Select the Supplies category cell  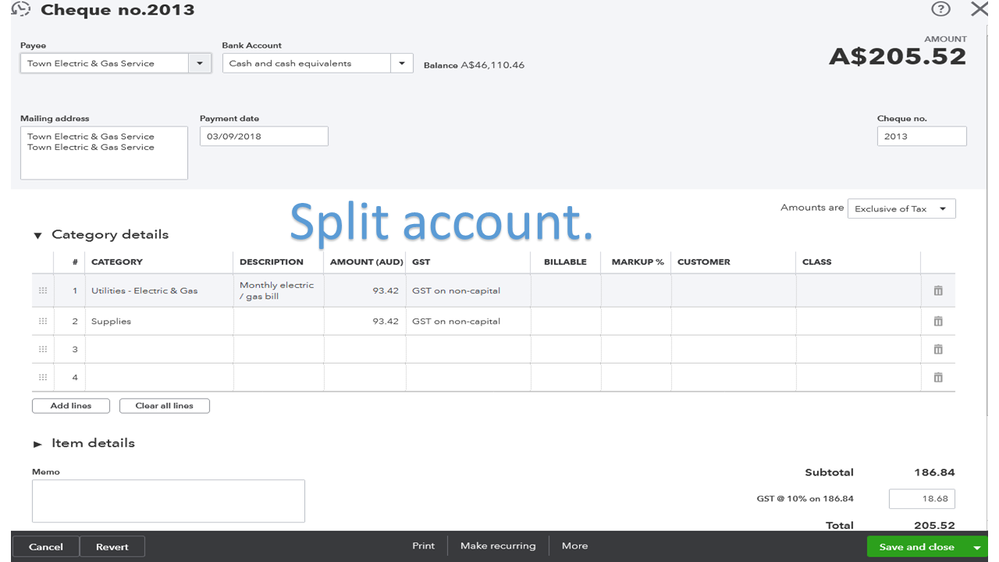[x=159, y=321]
